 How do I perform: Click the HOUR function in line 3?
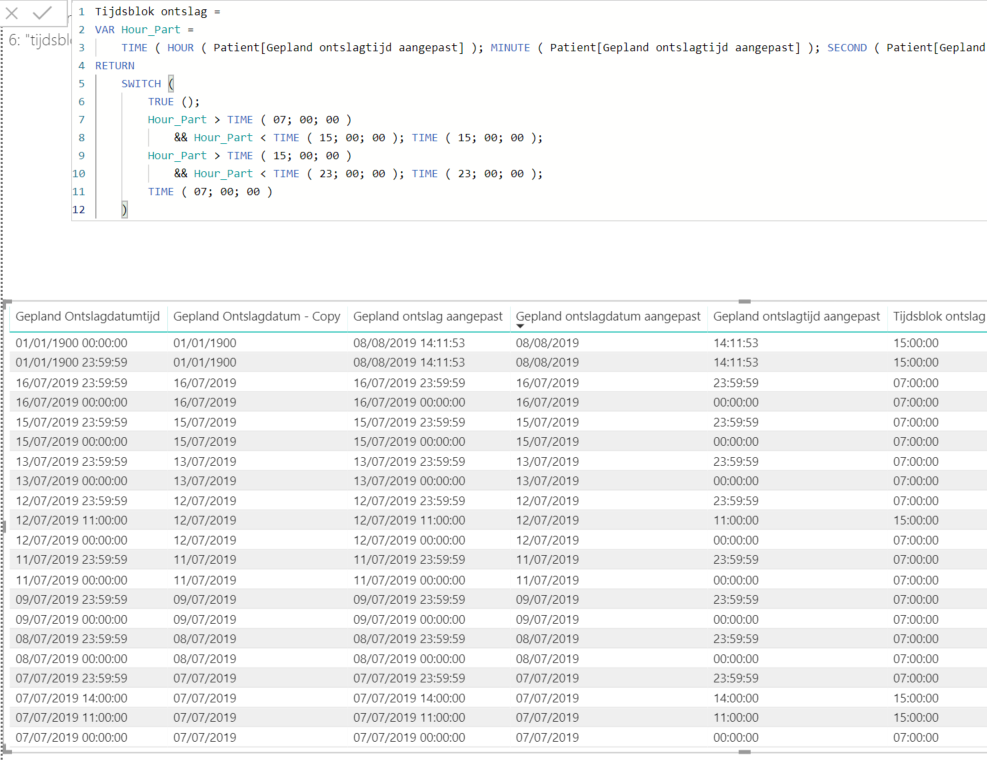tap(181, 48)
